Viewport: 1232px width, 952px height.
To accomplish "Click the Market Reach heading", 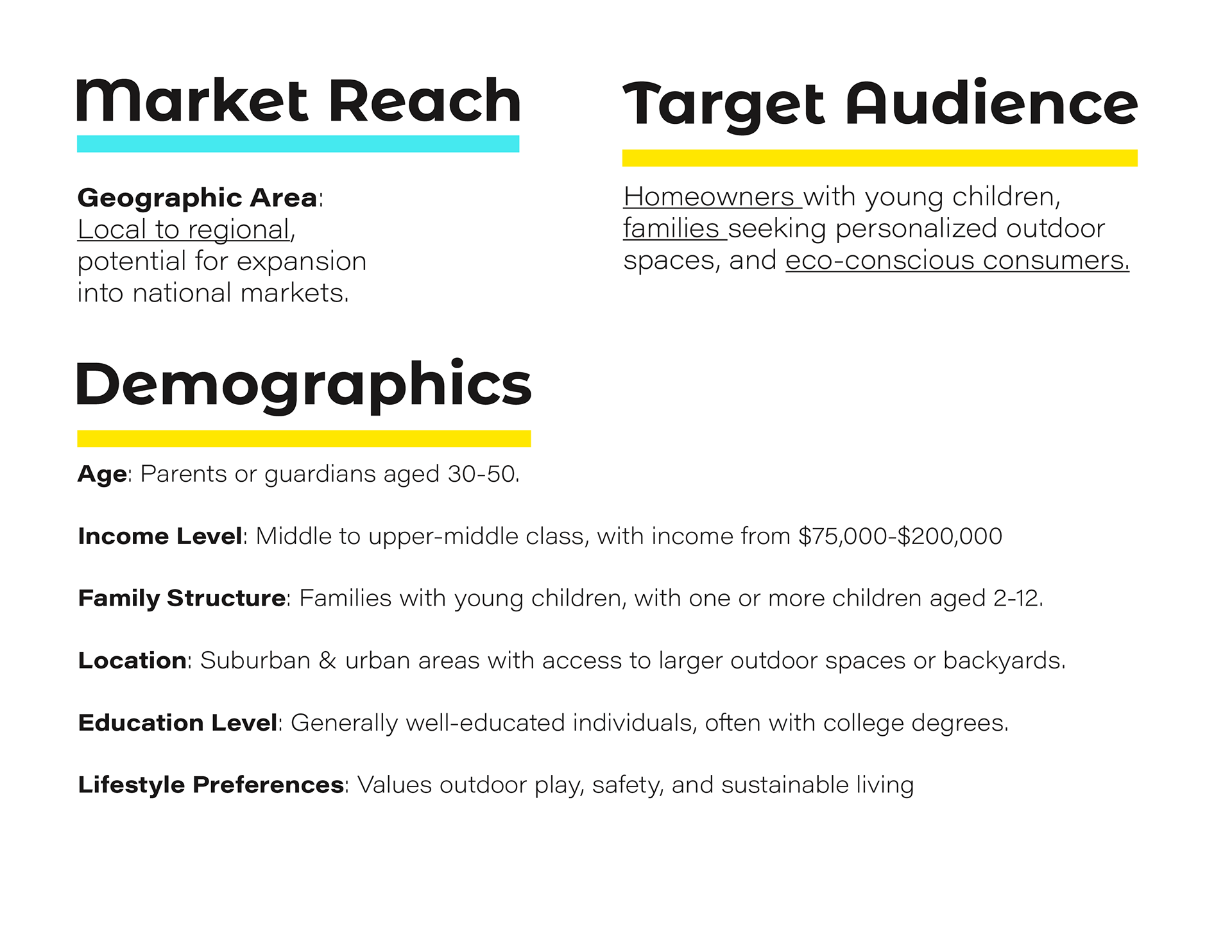I will point(298,101).
